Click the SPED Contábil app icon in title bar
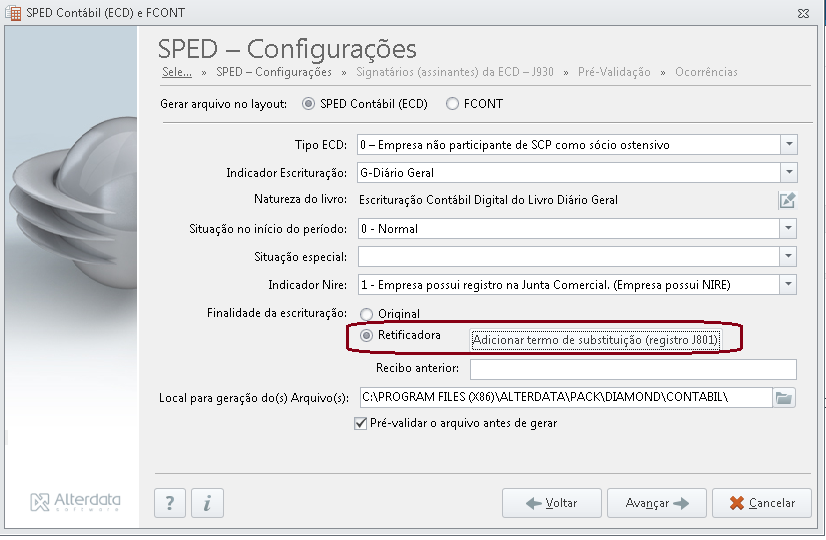 pyautogui.click(x=13, y=13)
